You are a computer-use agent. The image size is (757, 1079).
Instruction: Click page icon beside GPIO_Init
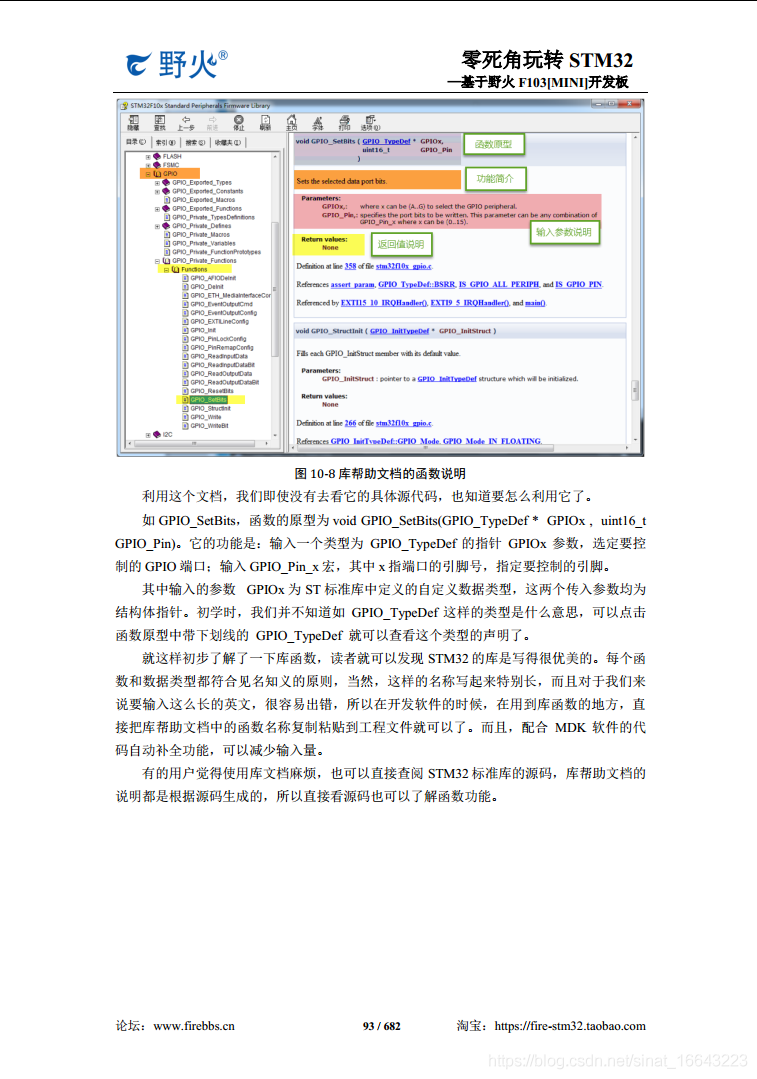185,330
